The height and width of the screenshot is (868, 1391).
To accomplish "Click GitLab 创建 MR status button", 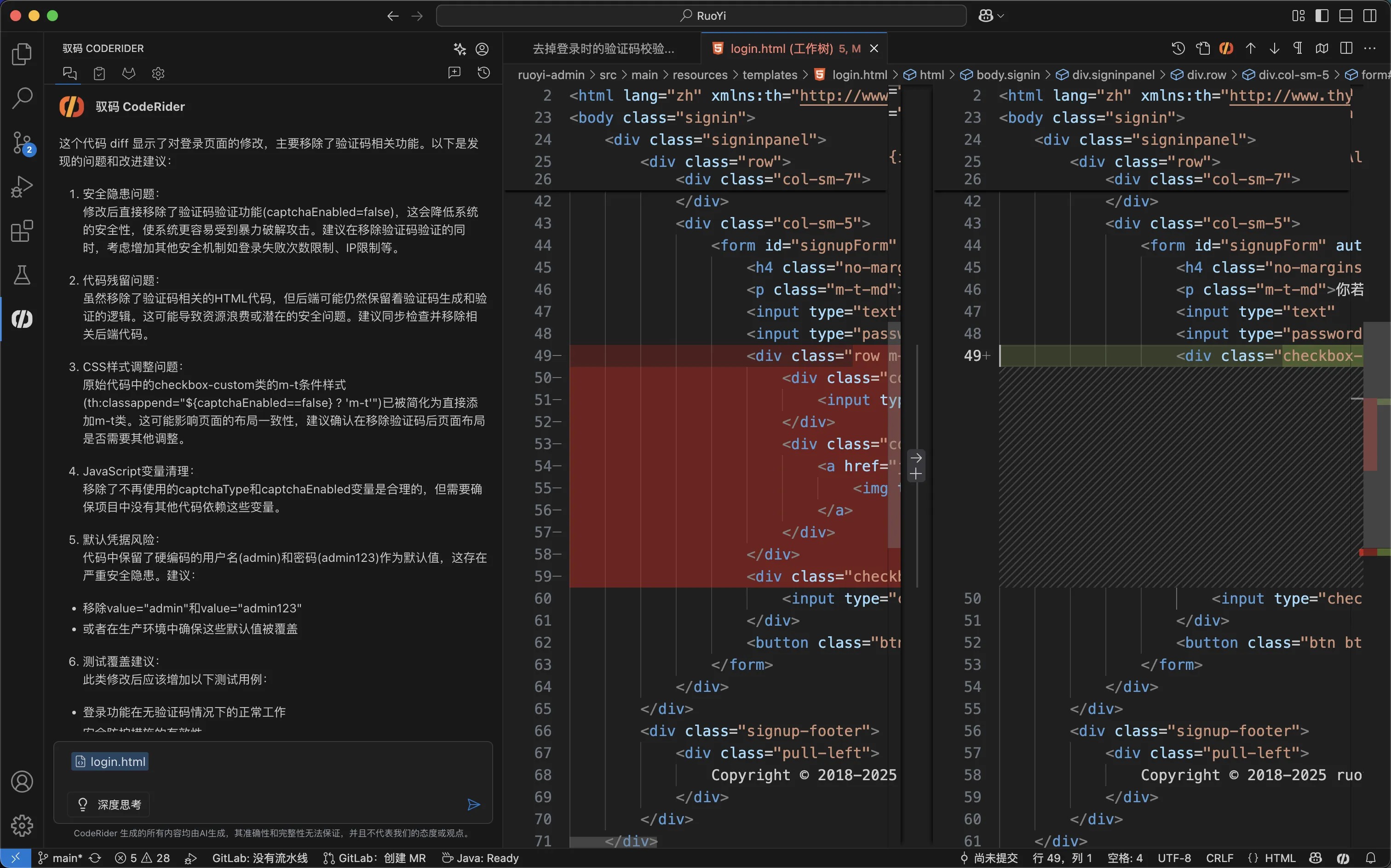I will point(374,858).
